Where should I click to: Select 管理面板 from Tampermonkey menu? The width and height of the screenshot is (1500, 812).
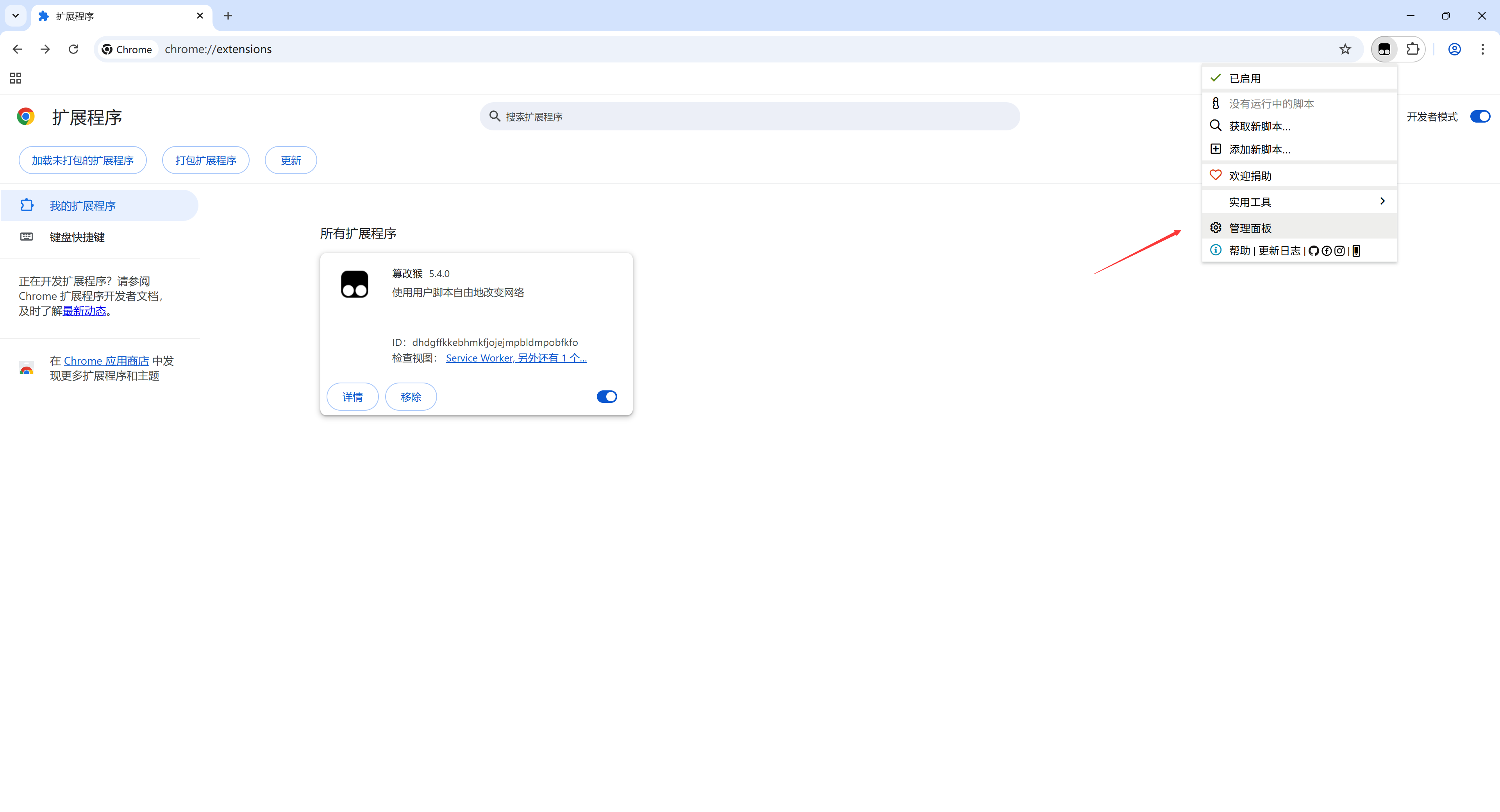coord(1250,228)
